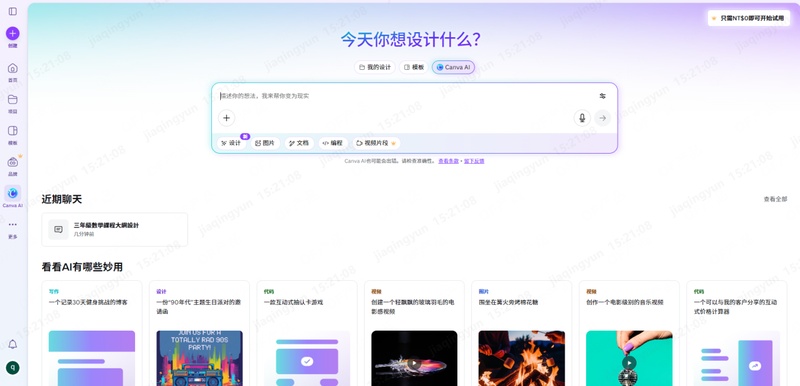Screen dimensions: 800x386
Task: Select 模板 tab above prompt box
Action: point(414,67)
